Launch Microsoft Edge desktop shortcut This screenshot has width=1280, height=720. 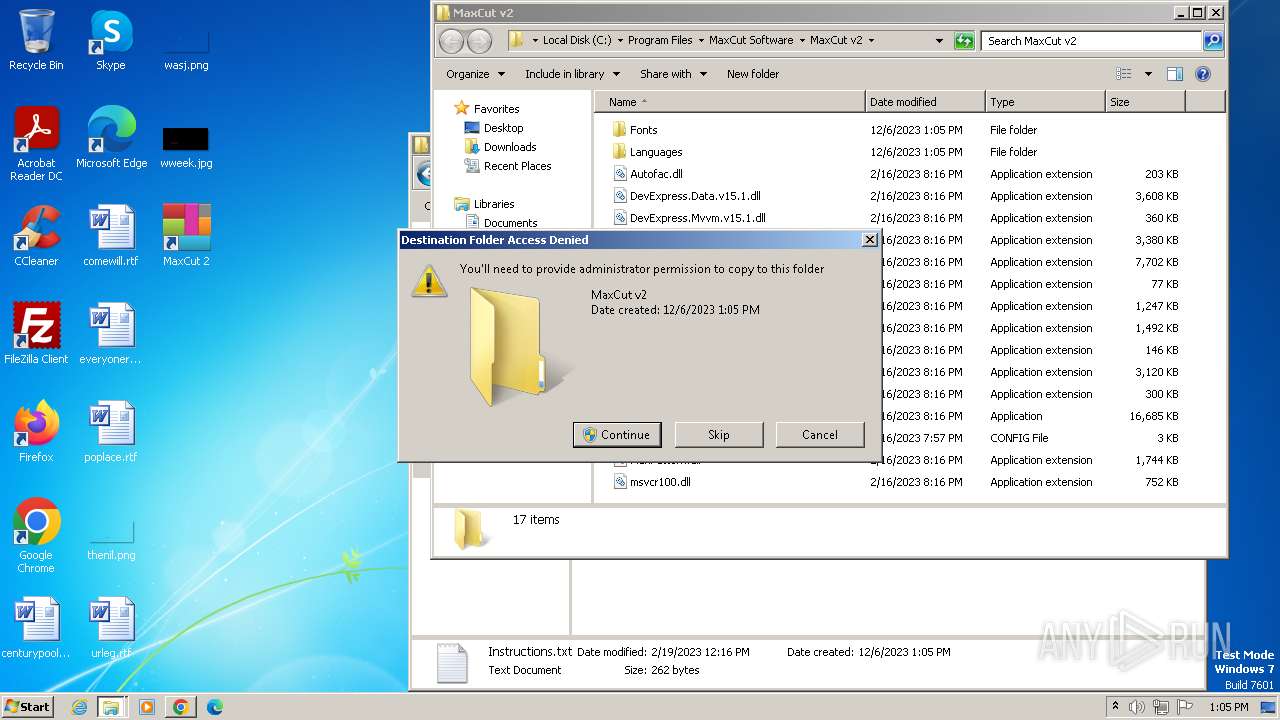pyautogui.click(x=111, y=138)
